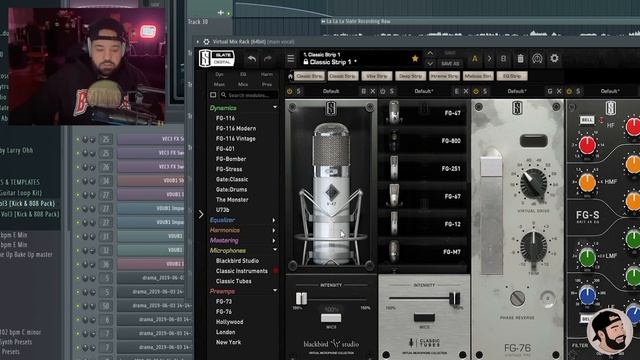The width and height of the screenshot is (640, 360).
Task: Click the SAVE button above SAVE AS
Action: pyautogui.click(x=450, y=53)
